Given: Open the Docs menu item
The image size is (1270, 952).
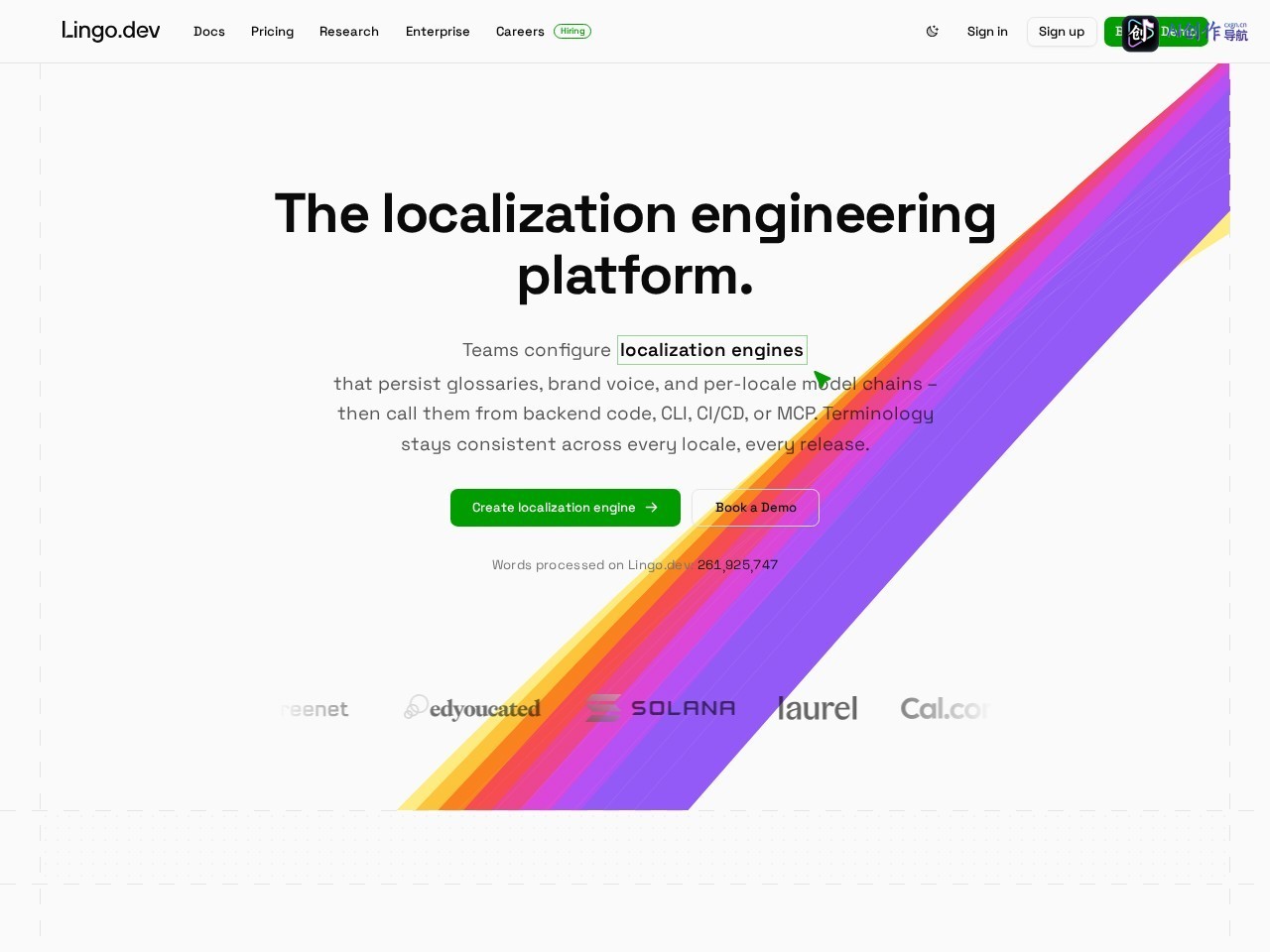Looking at the screenshot, I should point(209,32).
